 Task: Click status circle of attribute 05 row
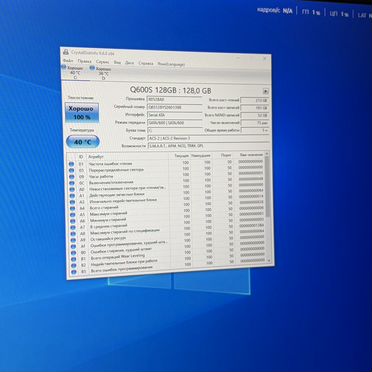pos(71,170)
